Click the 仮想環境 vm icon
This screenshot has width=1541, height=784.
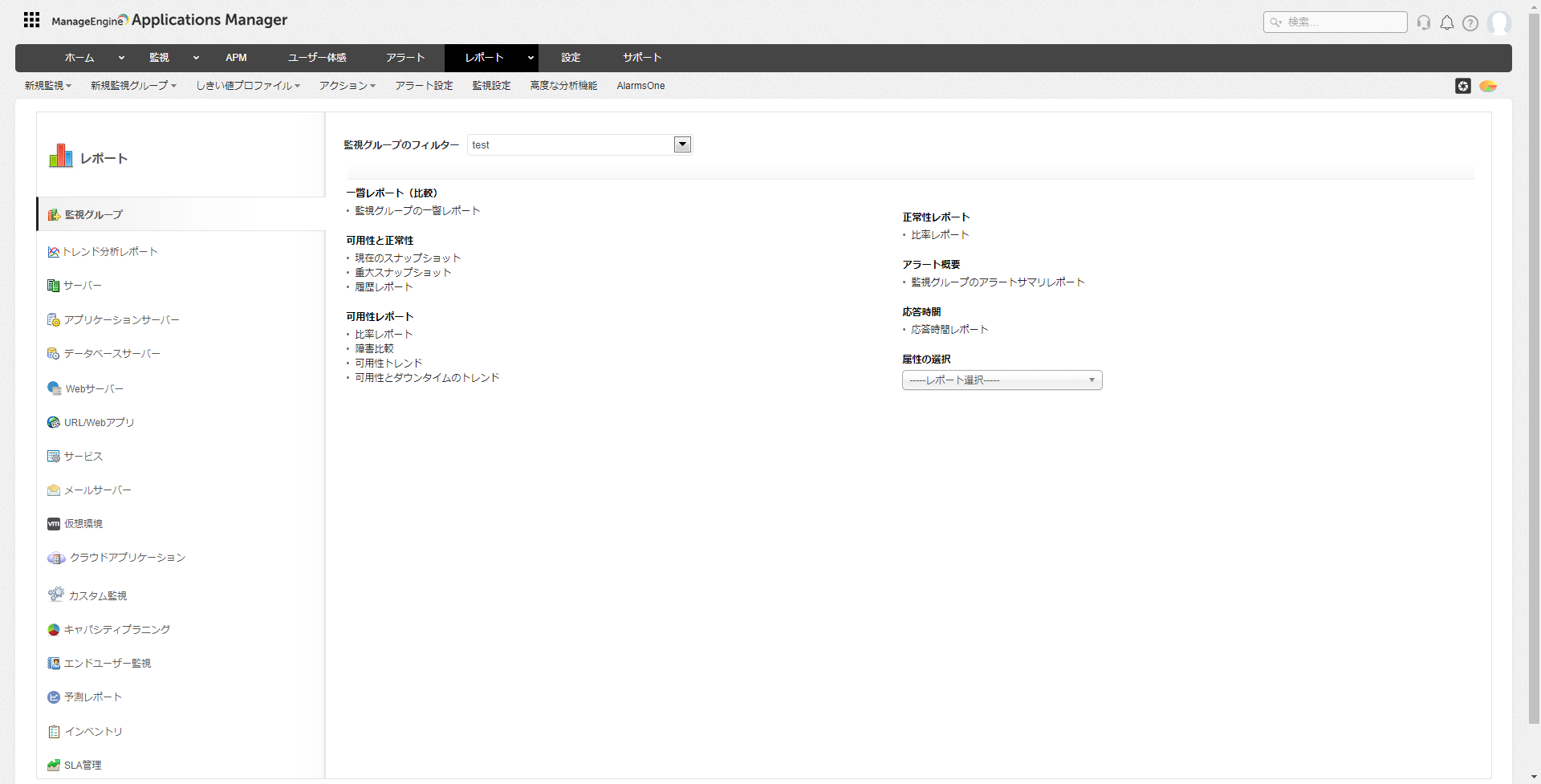point(54,524)
